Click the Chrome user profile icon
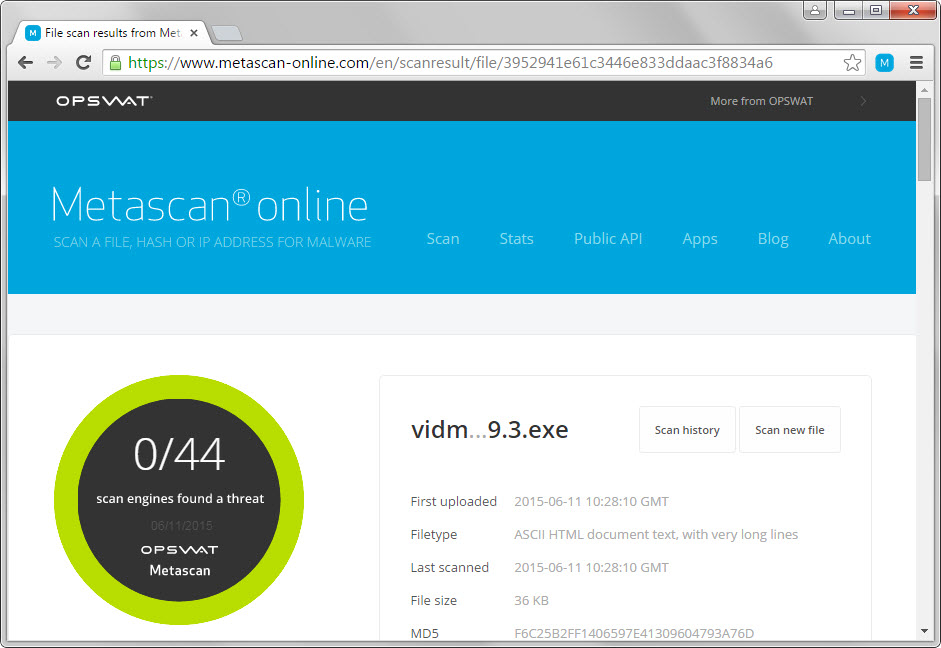 tap(815, 10)
